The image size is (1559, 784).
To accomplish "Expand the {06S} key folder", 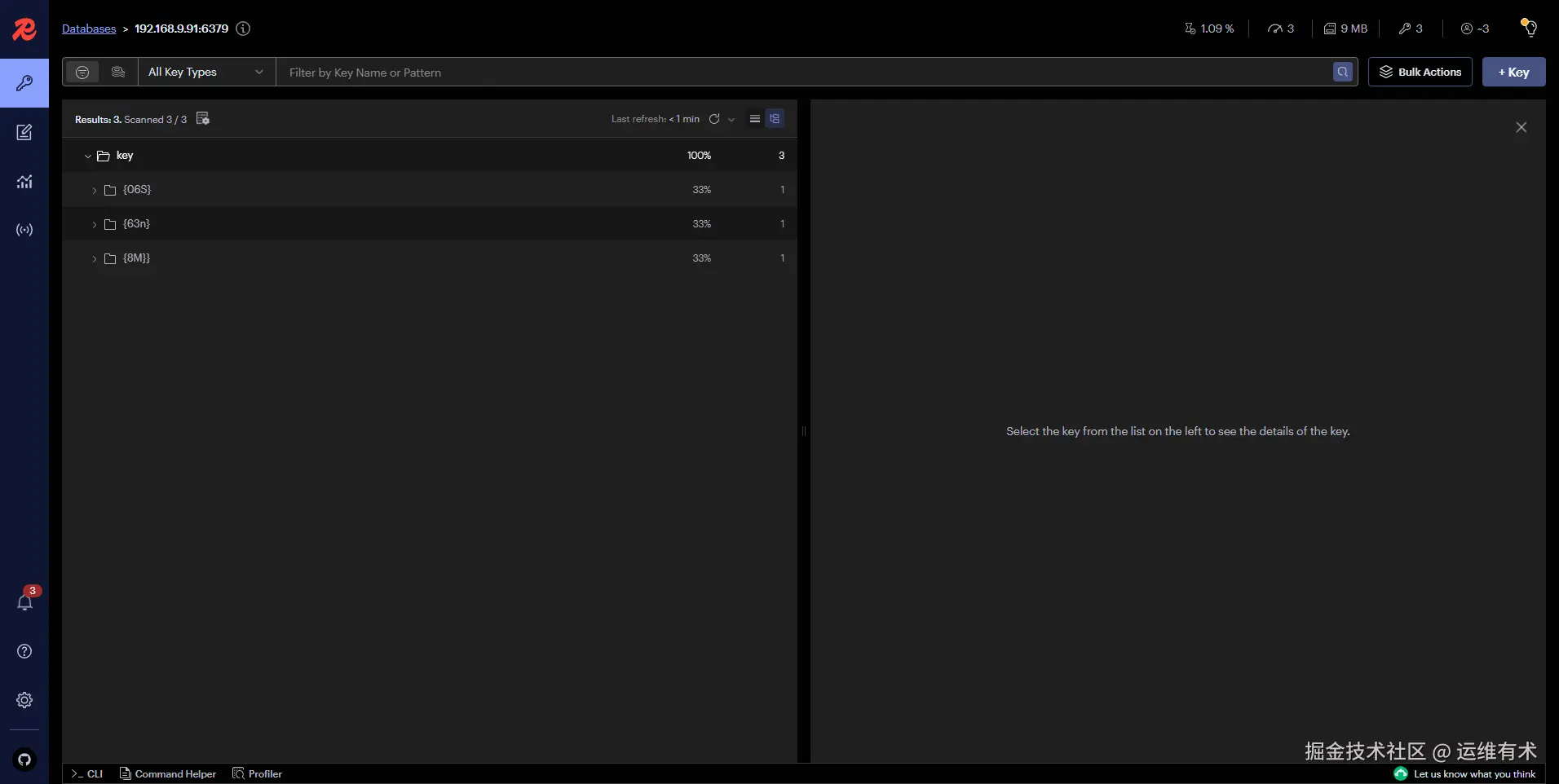I will [94, 190].
